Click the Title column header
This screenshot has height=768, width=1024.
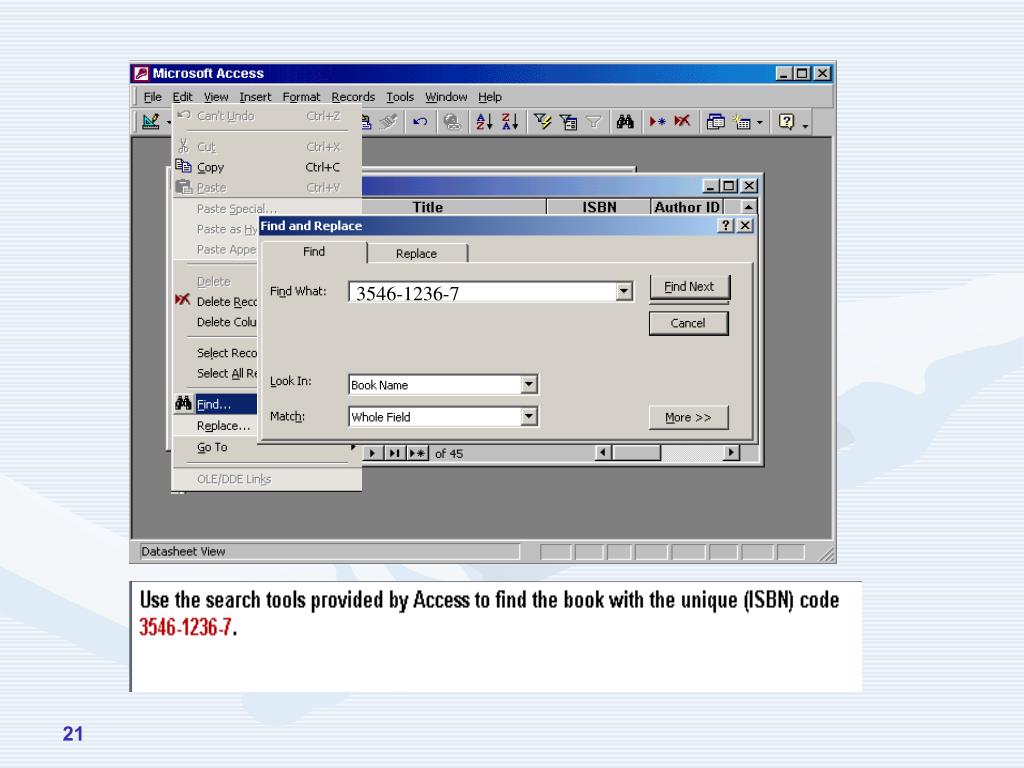428,207
